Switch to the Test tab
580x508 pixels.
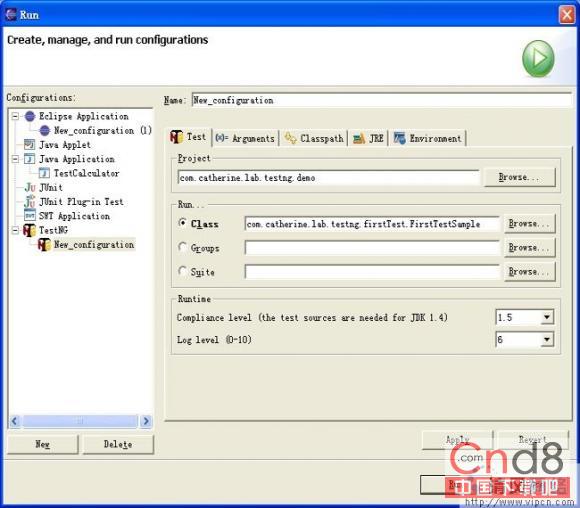[189, 137]
